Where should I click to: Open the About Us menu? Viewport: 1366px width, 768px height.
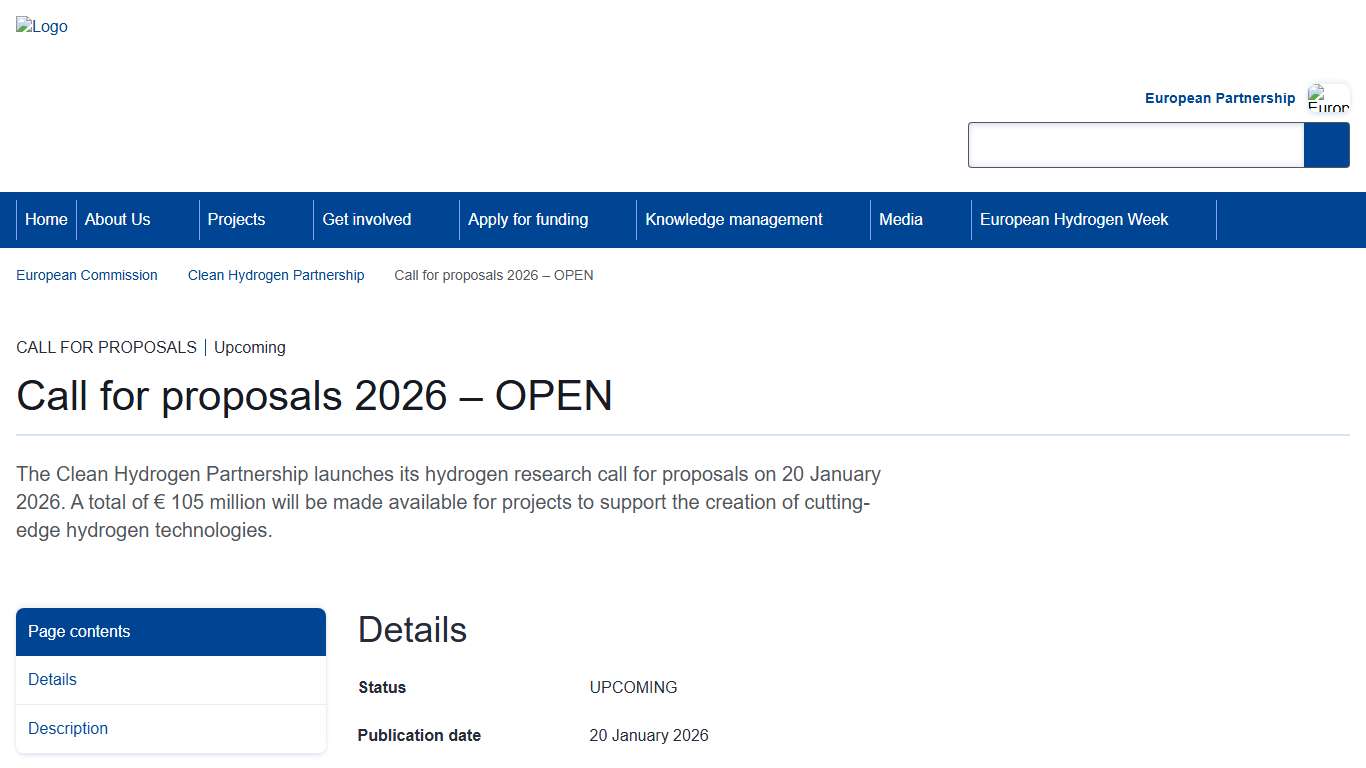coord(117,219)
